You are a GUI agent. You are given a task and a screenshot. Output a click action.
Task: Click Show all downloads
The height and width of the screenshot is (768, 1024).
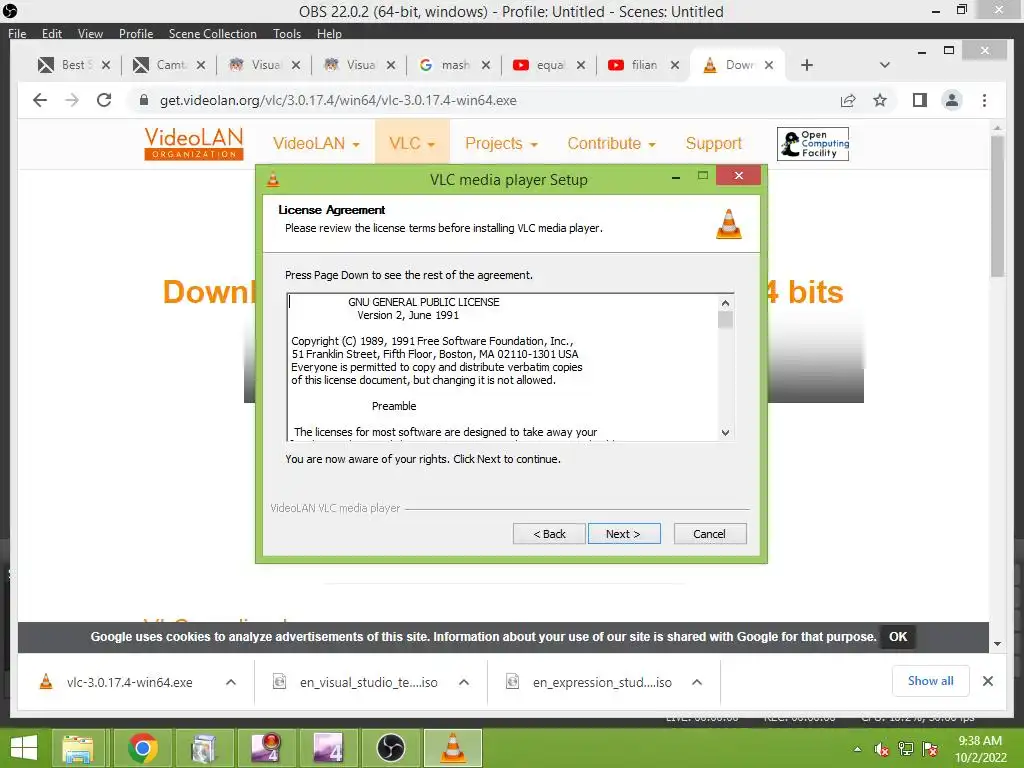coord(931,681)
